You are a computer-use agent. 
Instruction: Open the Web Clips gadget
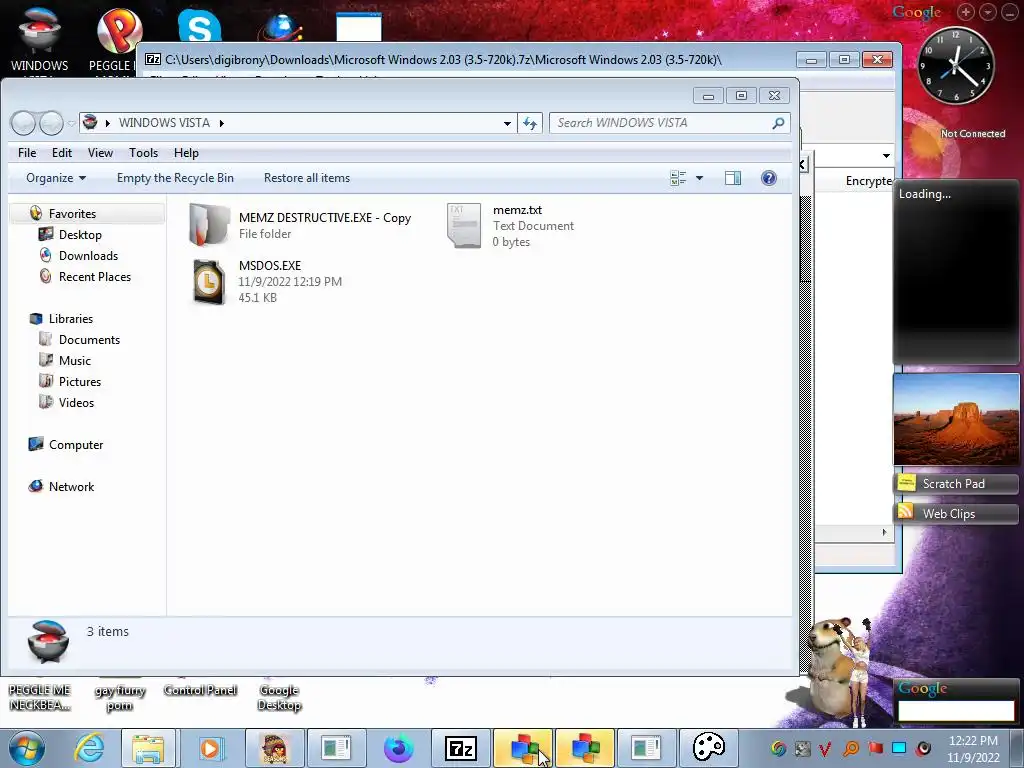(955, 513)
